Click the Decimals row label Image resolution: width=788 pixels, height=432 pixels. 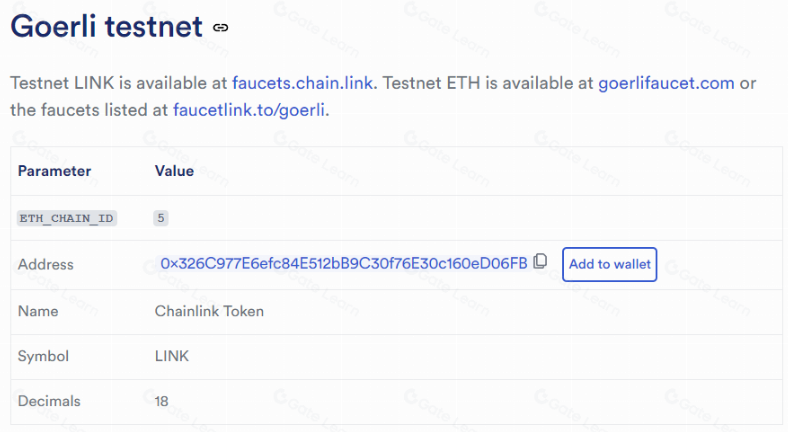tap(49, 401)
